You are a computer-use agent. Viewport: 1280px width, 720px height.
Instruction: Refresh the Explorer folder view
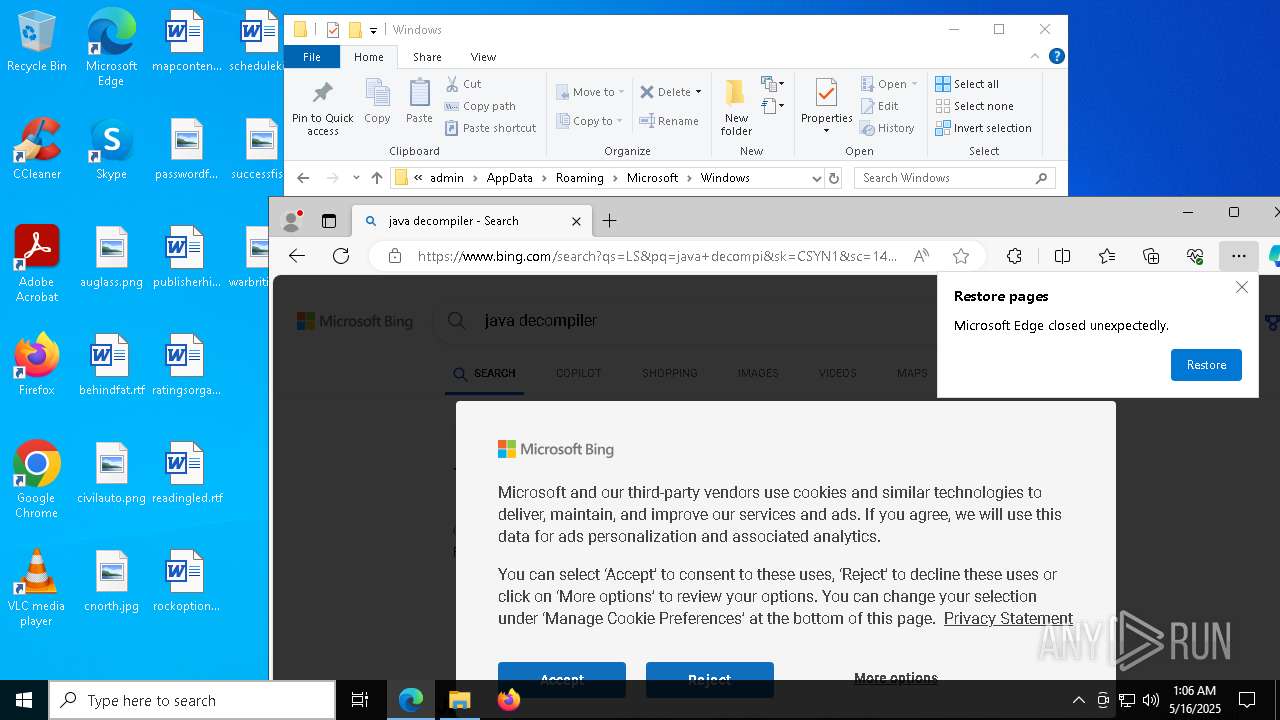834,178
